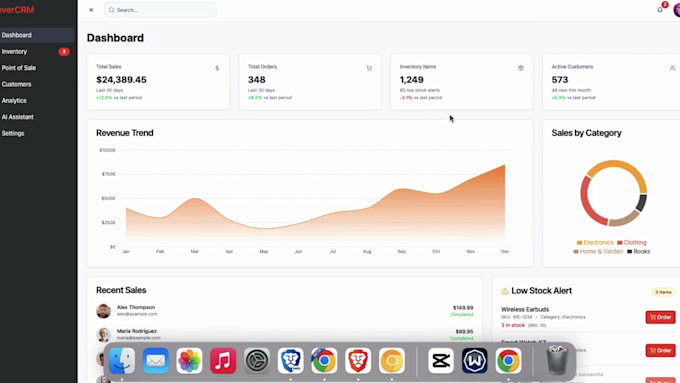Screen dimensions: 680x383
Task: Click the 3 items badge in Low Stock Alert
Action: point(663,292)
